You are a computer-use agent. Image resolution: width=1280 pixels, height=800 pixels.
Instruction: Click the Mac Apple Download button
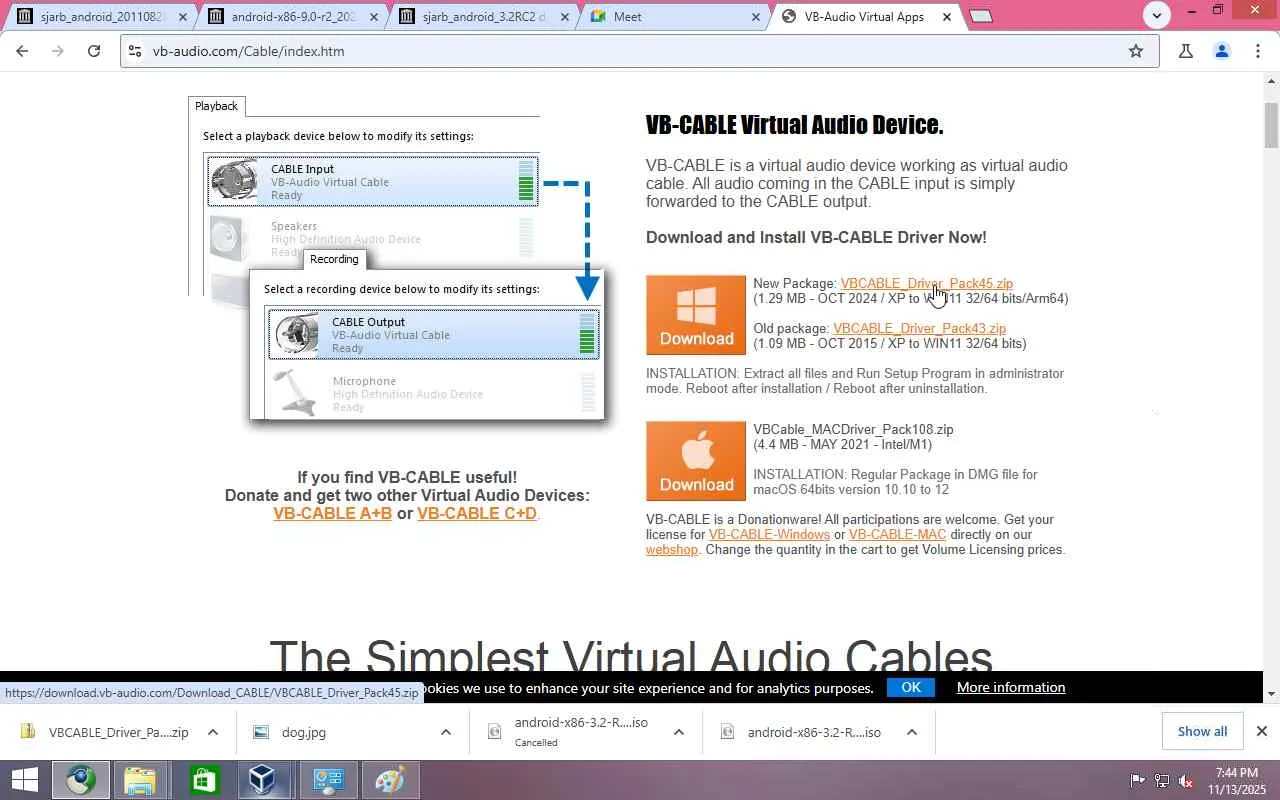pos(696,461)
